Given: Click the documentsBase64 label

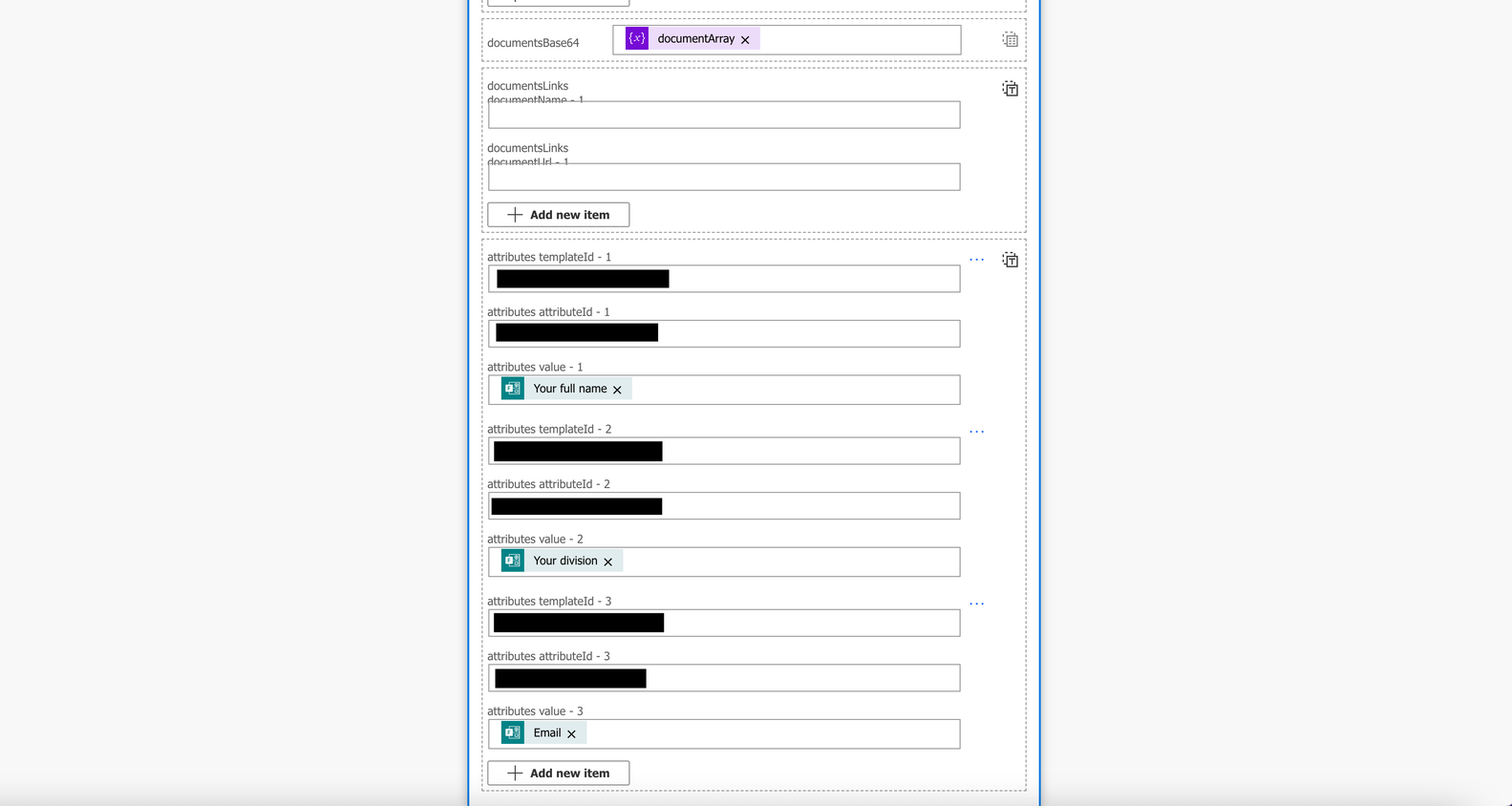Looking at the screenshot, I should click(x=533, y=43).
